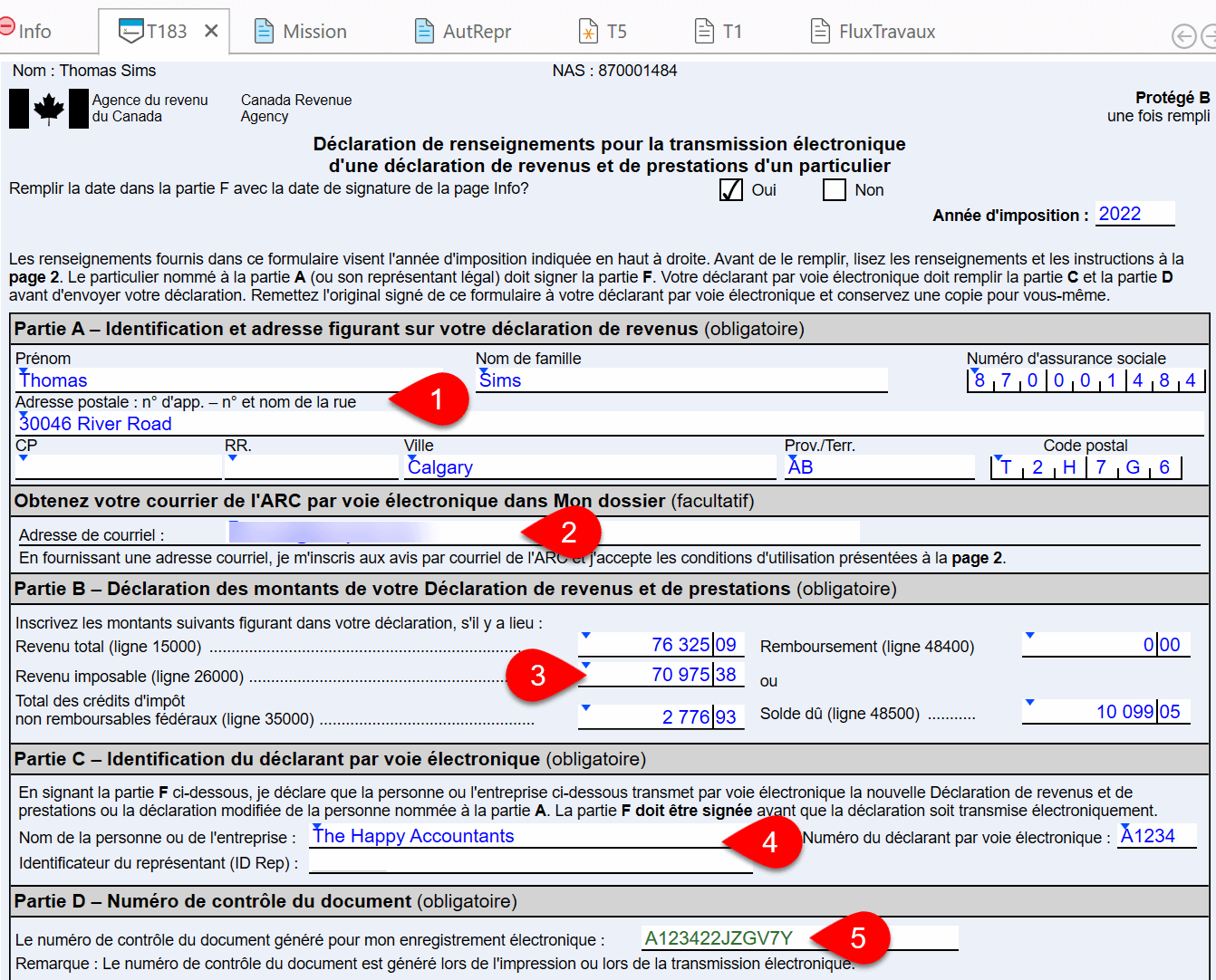
Task: Select Revenu imposable amount 70 975,38
Action: [661, 674]
